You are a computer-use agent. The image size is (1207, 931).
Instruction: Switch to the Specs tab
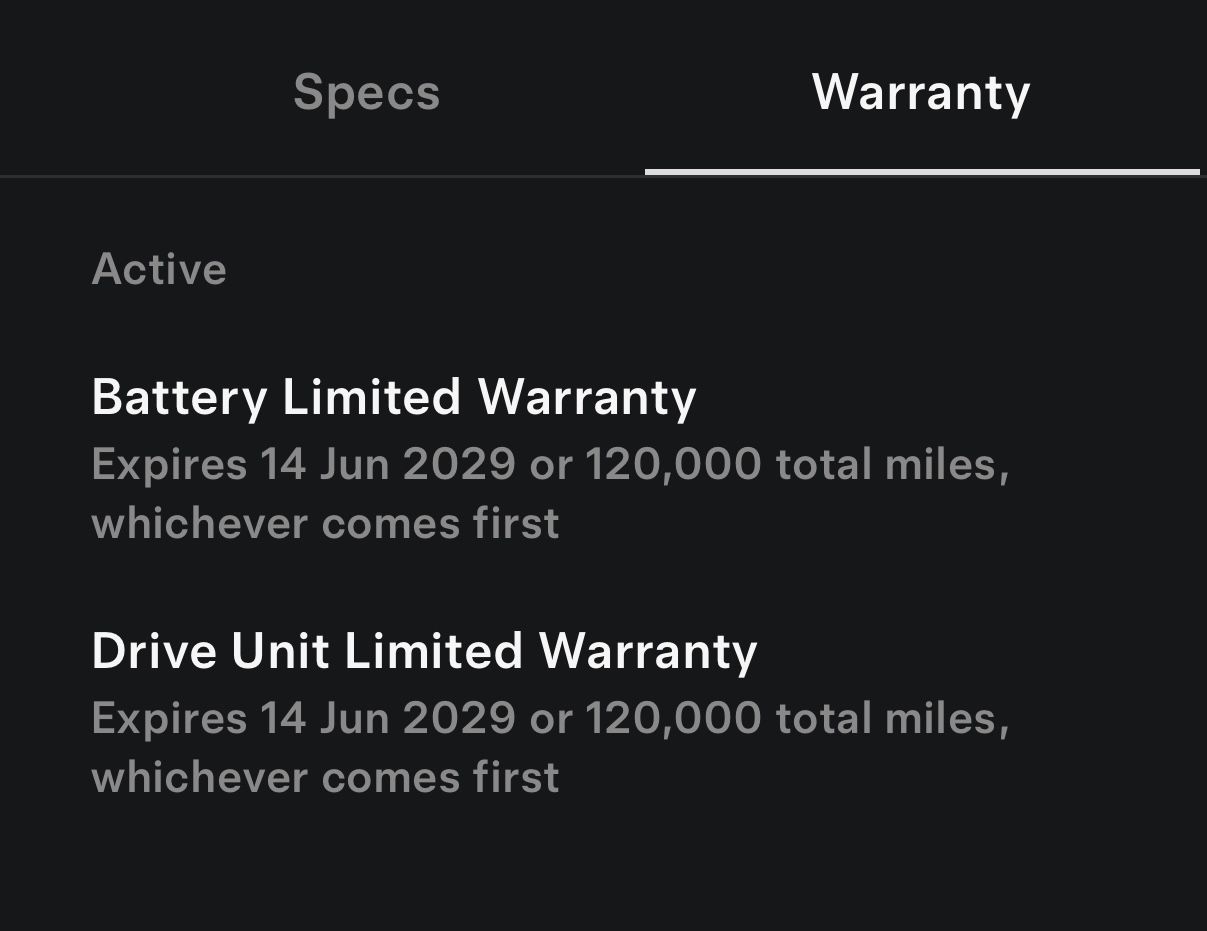coord(366,93)
